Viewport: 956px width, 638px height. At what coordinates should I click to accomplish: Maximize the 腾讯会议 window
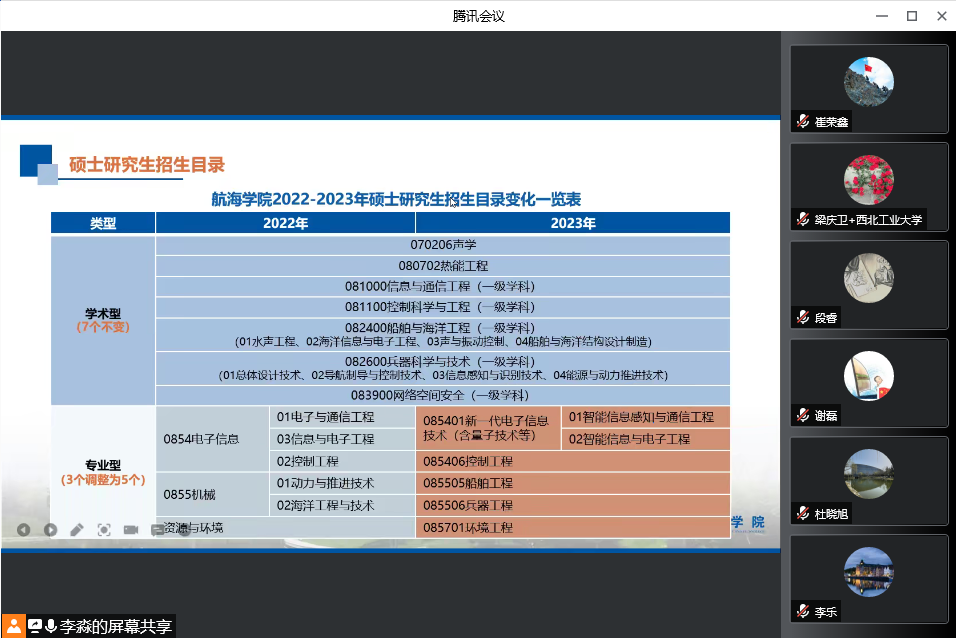point(911,15)
